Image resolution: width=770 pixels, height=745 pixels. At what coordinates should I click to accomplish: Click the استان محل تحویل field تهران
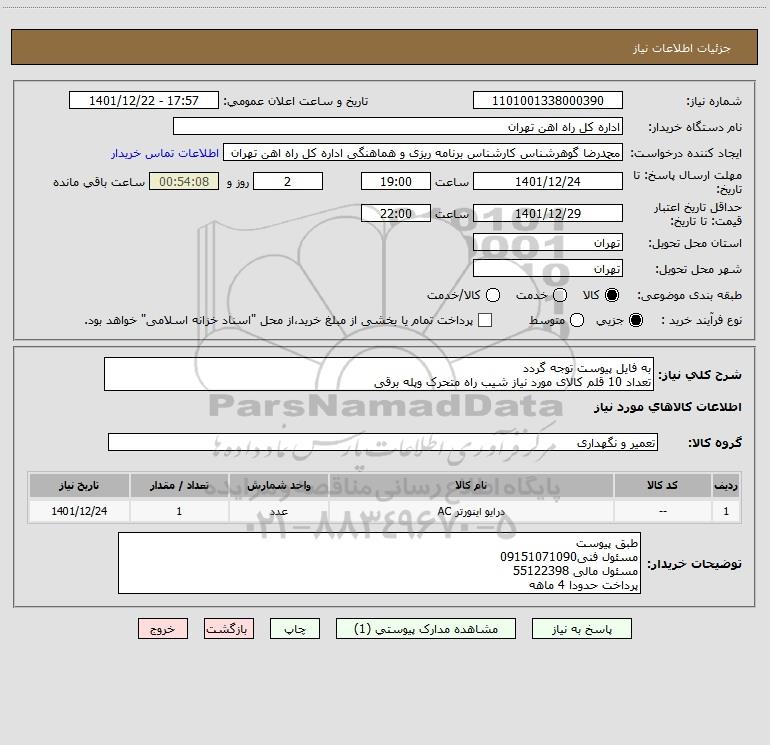point(548,243)
